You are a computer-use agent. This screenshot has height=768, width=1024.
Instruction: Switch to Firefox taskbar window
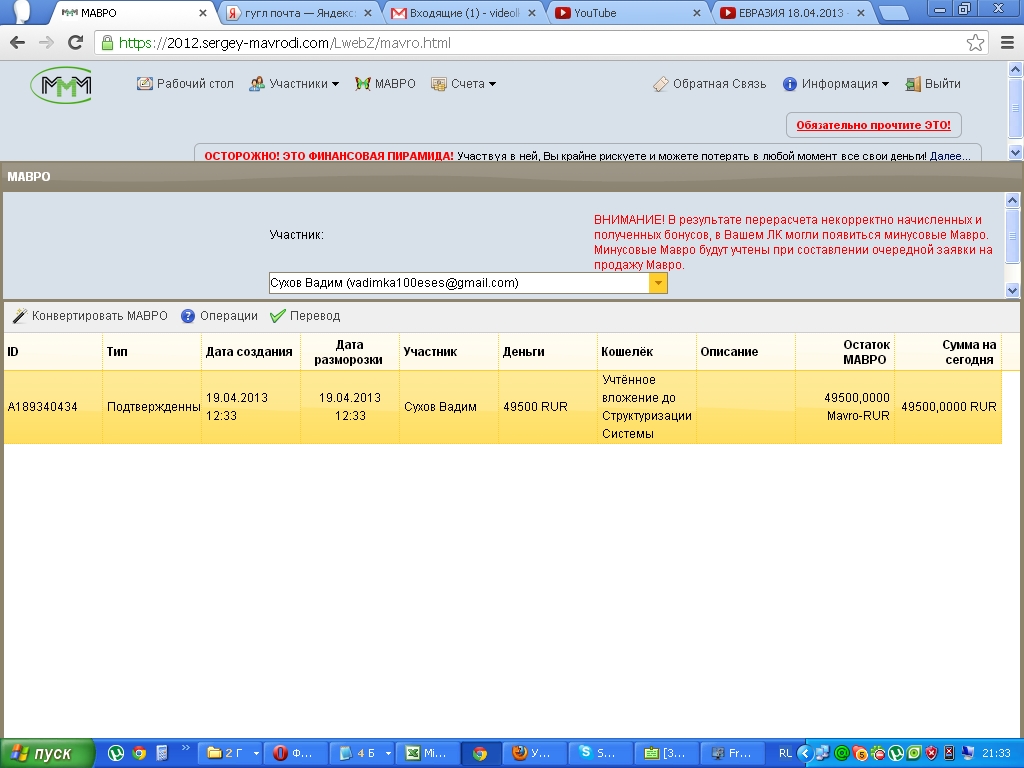point(535,754)
